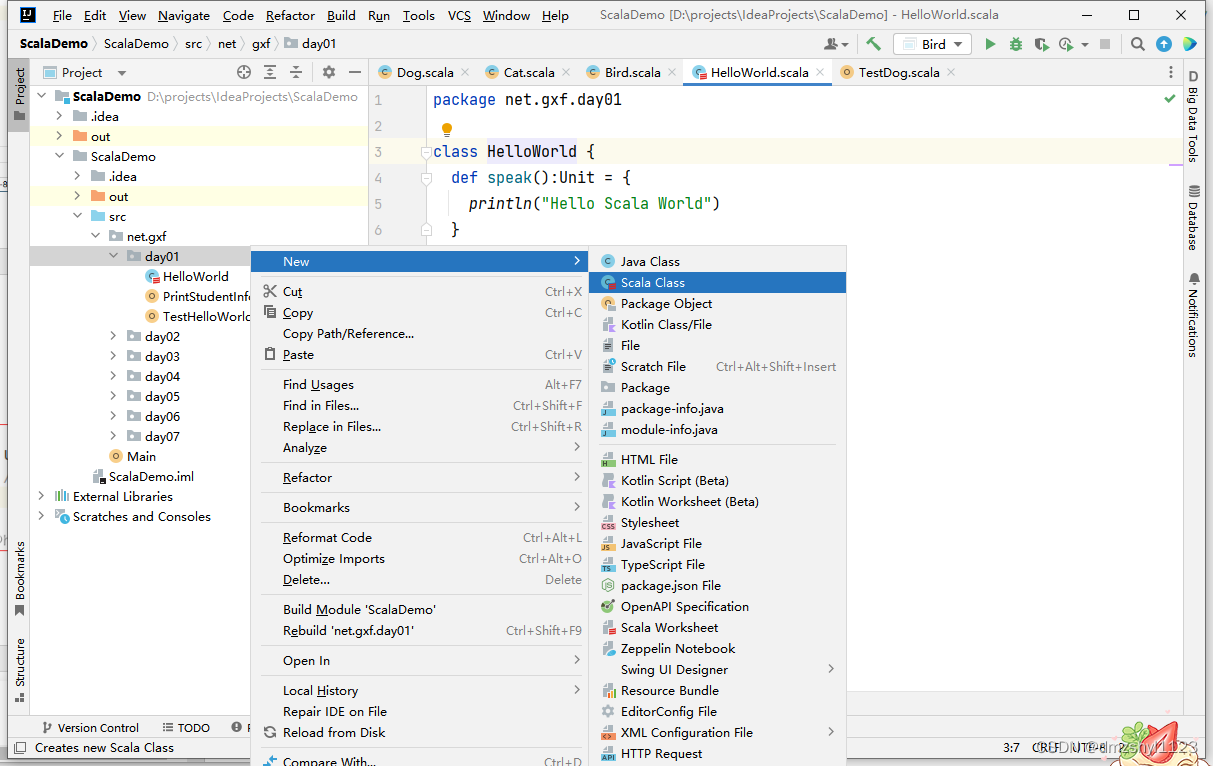
Task: Click Expand All icon in Project panel
Action: coord(270,72)
